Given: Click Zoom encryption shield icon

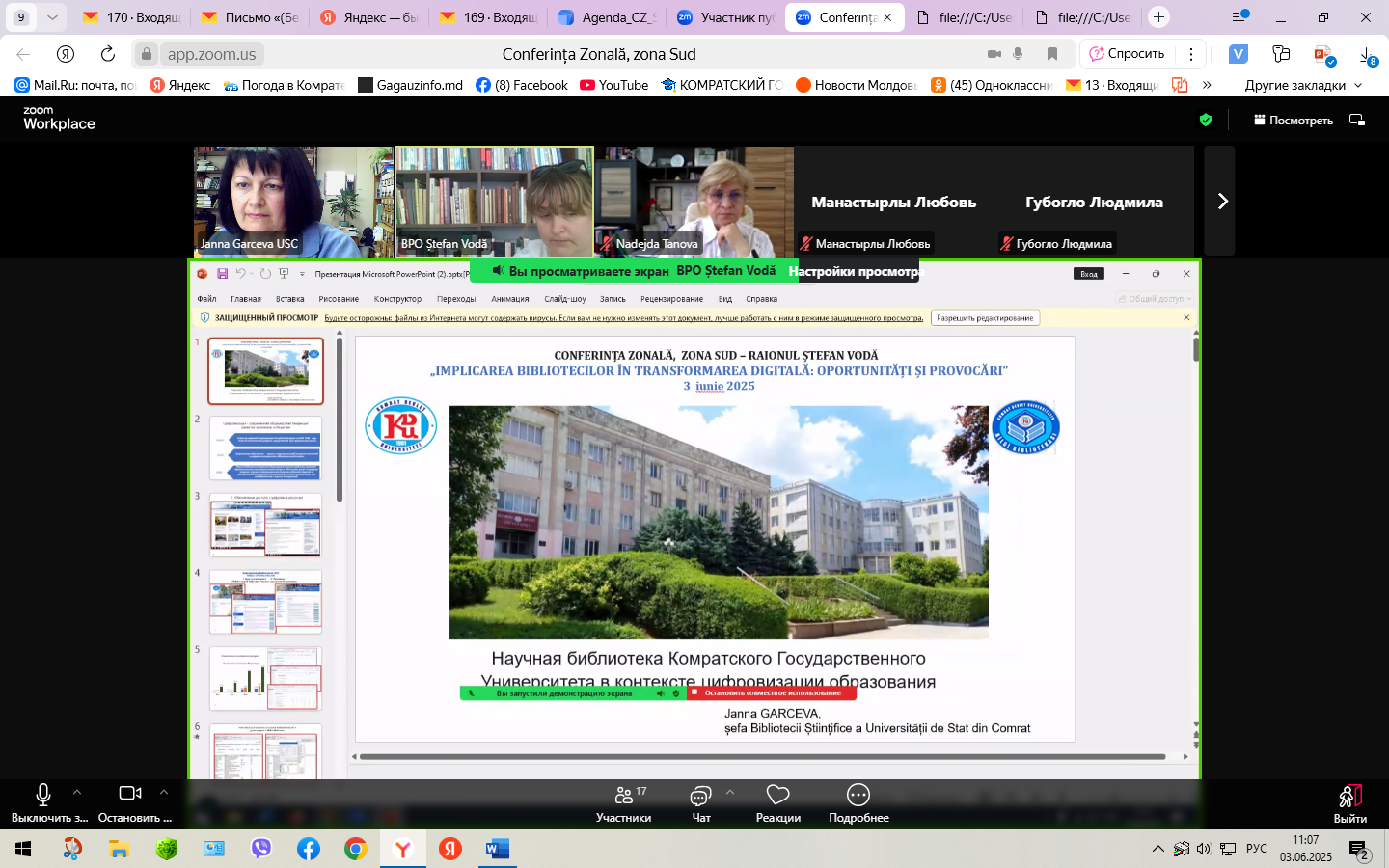Looking at the screenshot, I should click(1205, 120).
